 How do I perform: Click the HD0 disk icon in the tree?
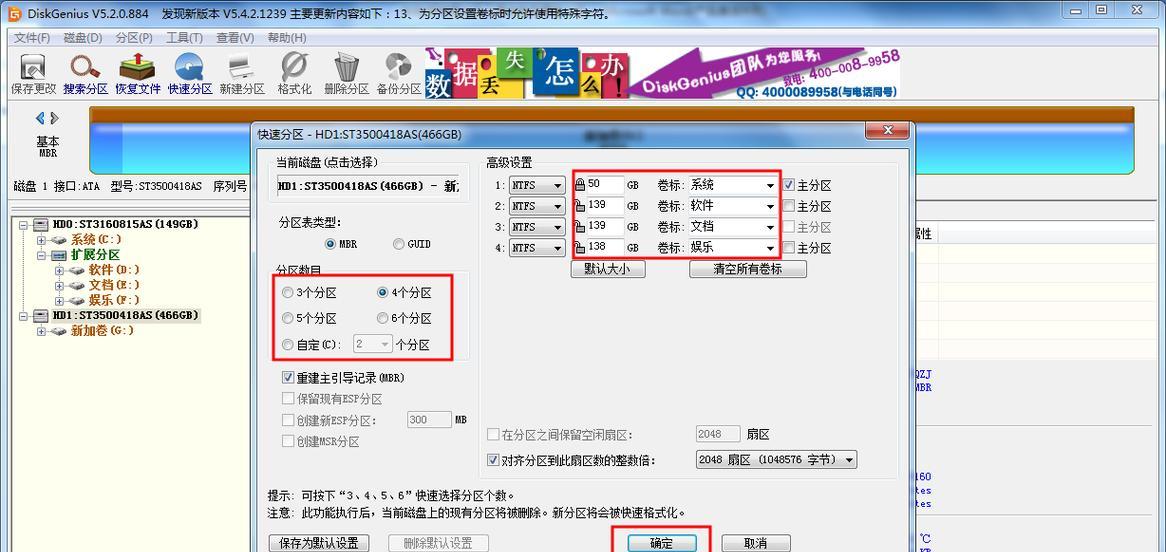coord(41,224)
